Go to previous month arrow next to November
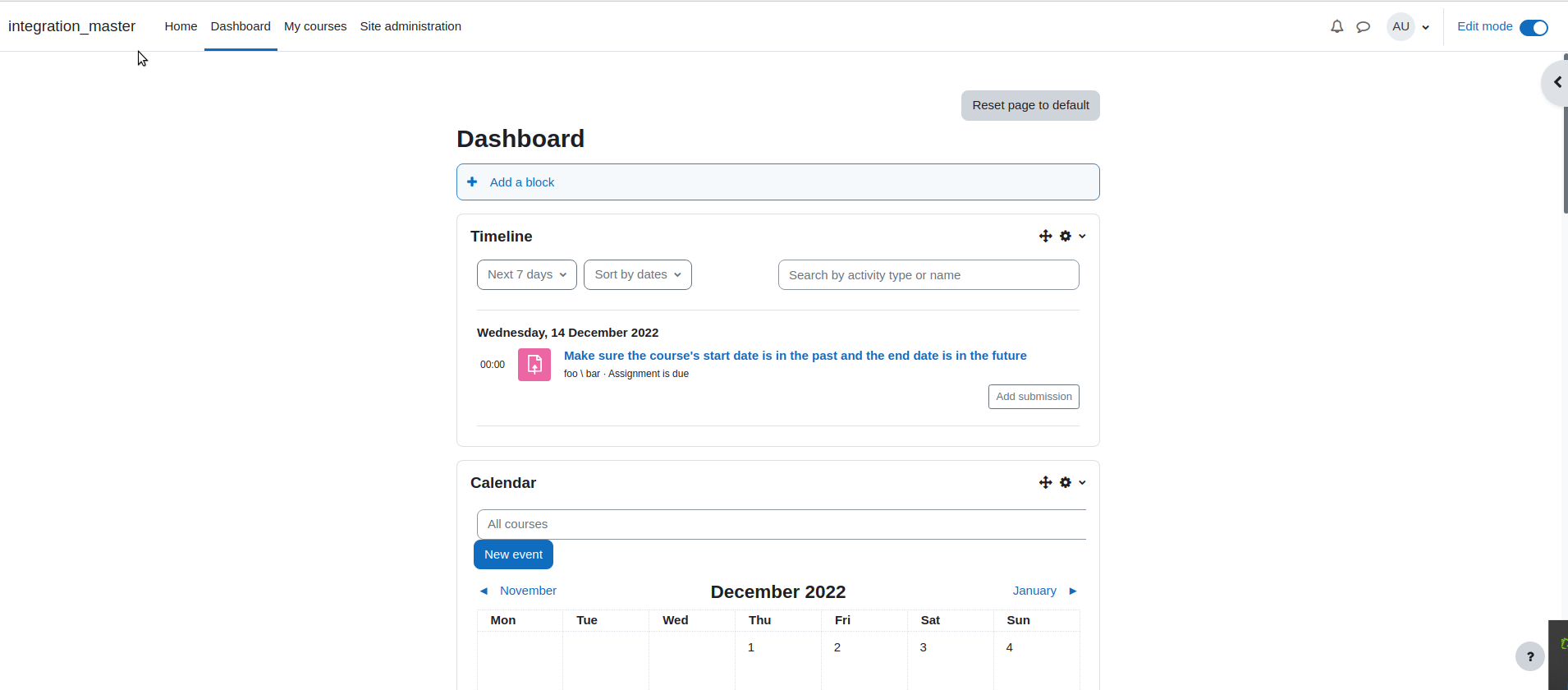The width and height of the screenshot is (1568, 690). click(484, 591)
